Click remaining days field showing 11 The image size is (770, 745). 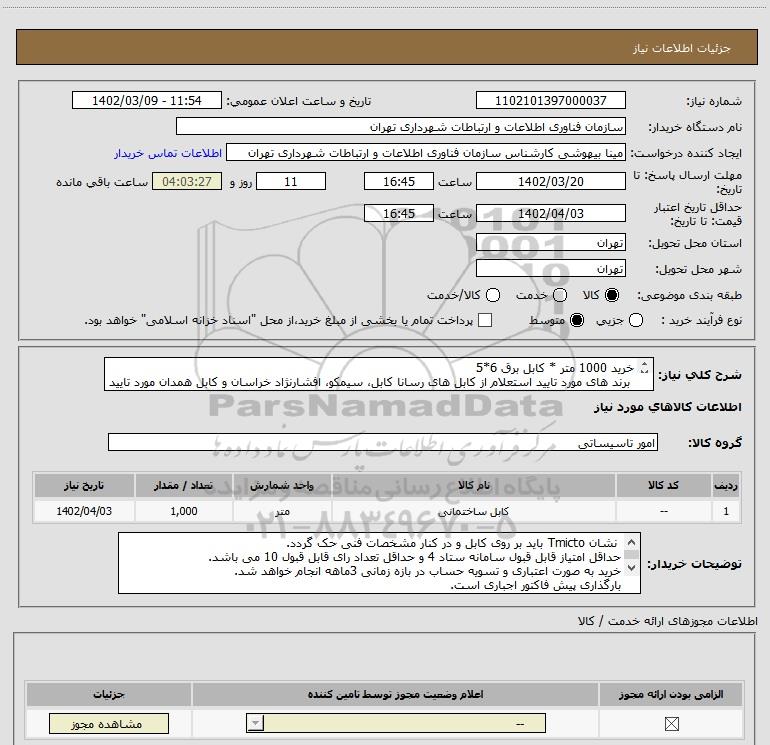291,181
